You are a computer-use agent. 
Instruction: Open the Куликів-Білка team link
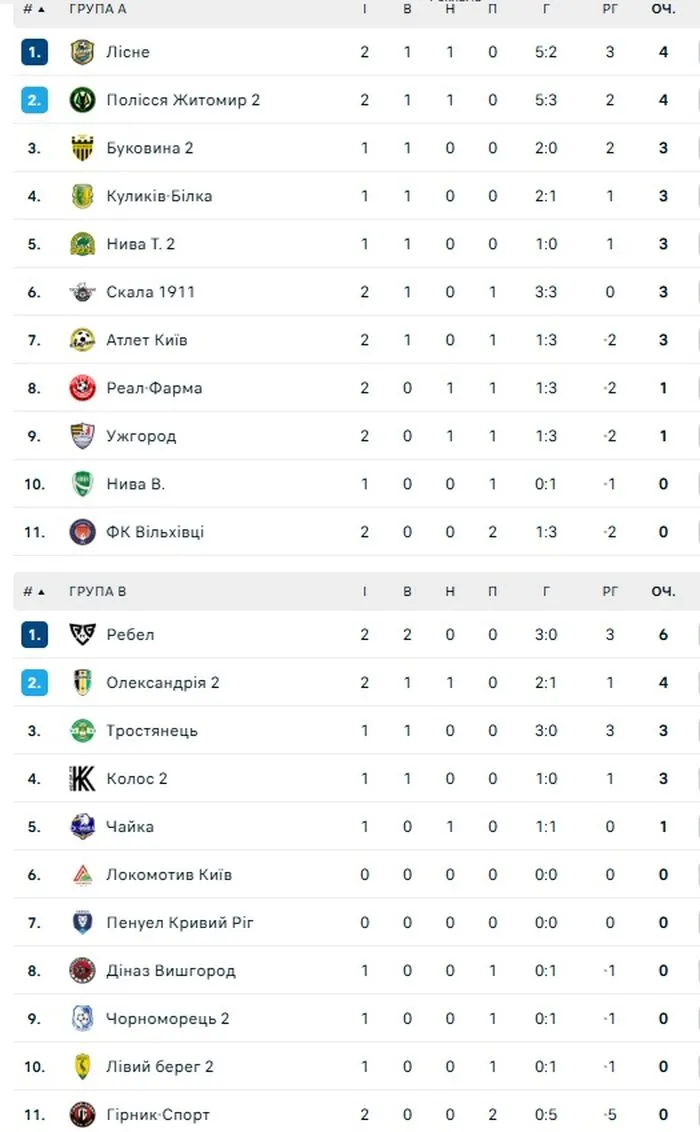pyautogui.click(x=159, y=196)
